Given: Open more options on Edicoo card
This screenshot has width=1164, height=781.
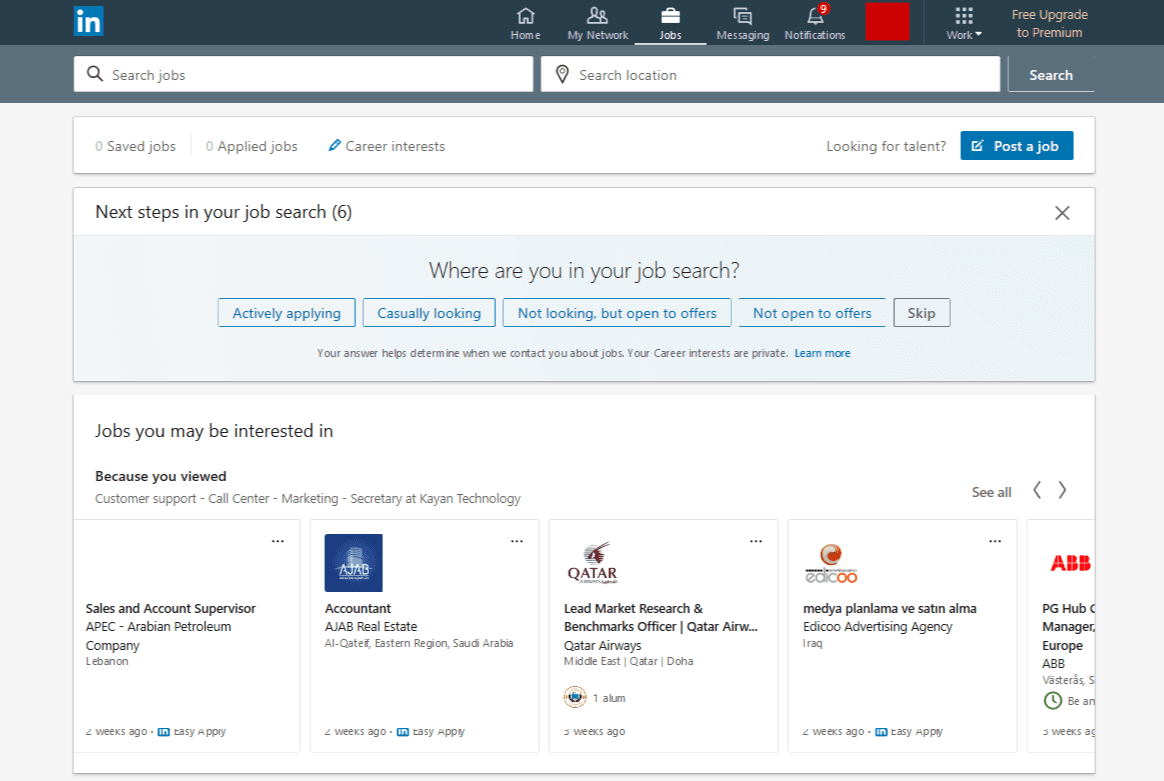Looking at the screenshot, I should (995, 541).
